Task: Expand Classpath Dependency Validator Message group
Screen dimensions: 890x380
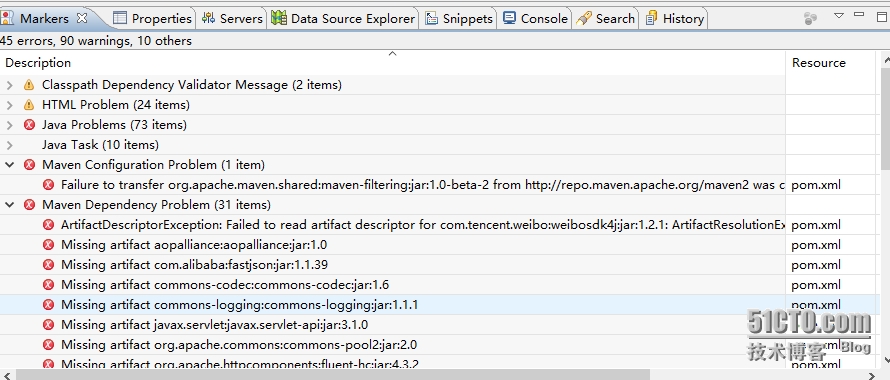Action: [9, 85]
